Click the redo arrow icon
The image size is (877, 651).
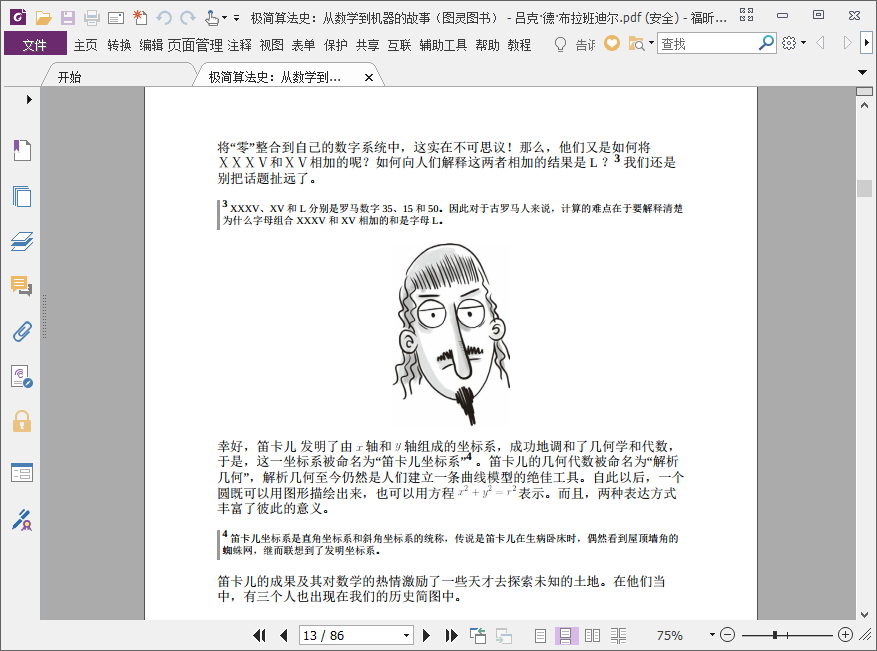click(x=188, y=18)
